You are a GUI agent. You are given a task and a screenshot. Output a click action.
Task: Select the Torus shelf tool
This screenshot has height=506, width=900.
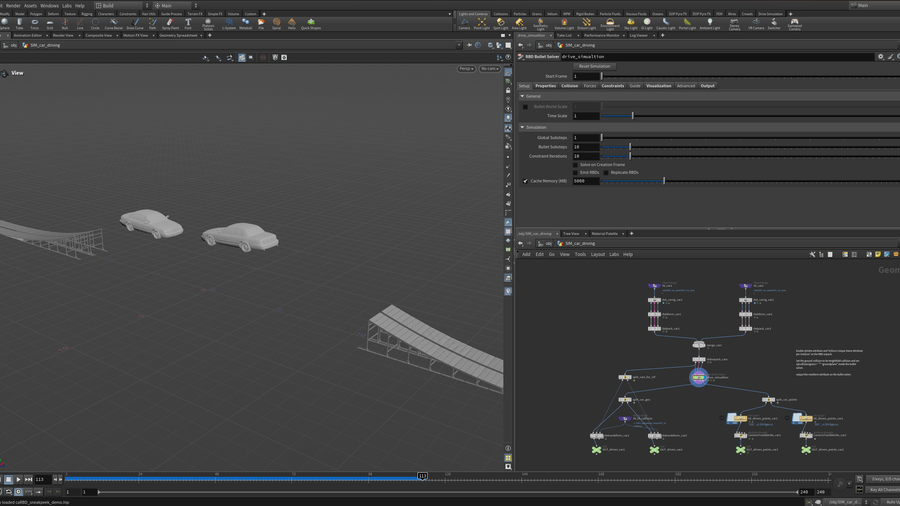pyautogui.click(x=34, y=23)
